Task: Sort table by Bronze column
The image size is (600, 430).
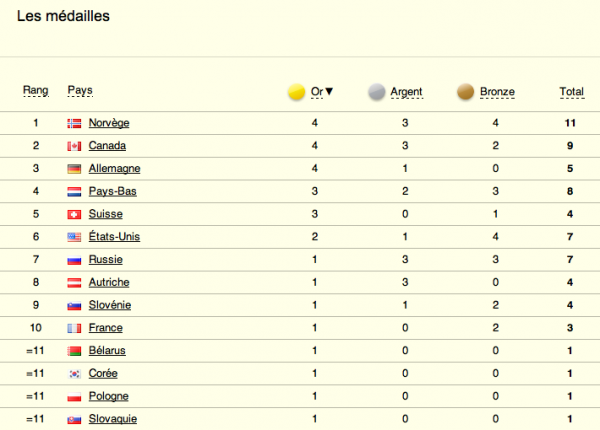Action: point(497,92)
